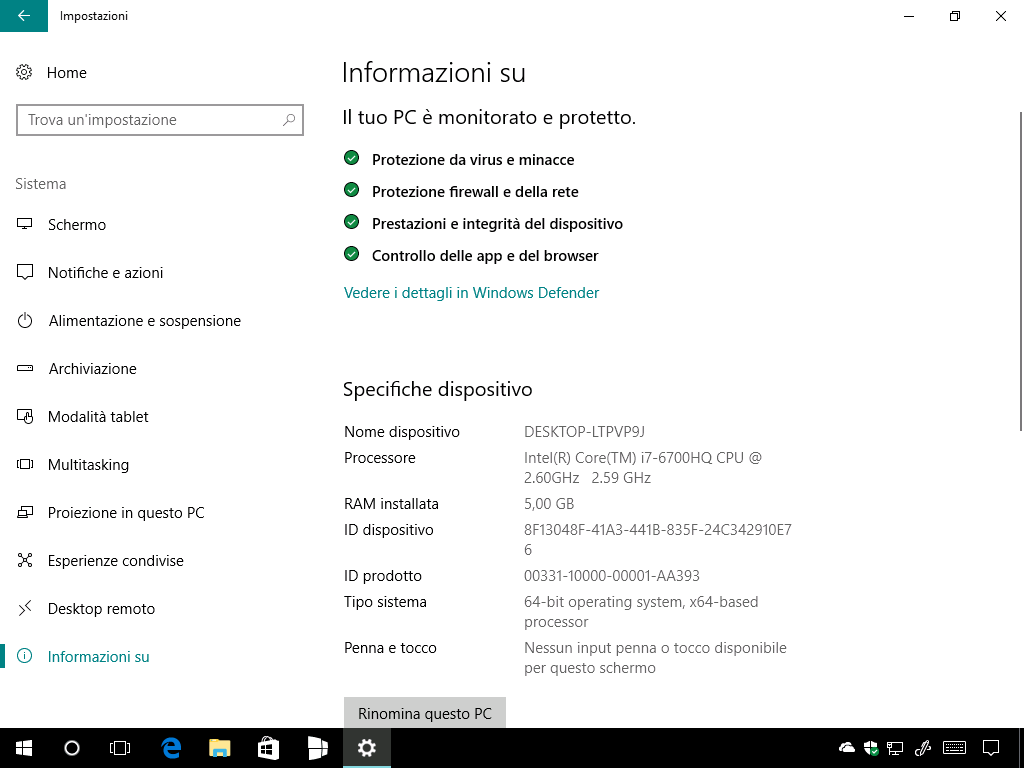Click RAM value 5,00 GB
Viewport: 1024px width, 768px height.
[x=549, y=504]
